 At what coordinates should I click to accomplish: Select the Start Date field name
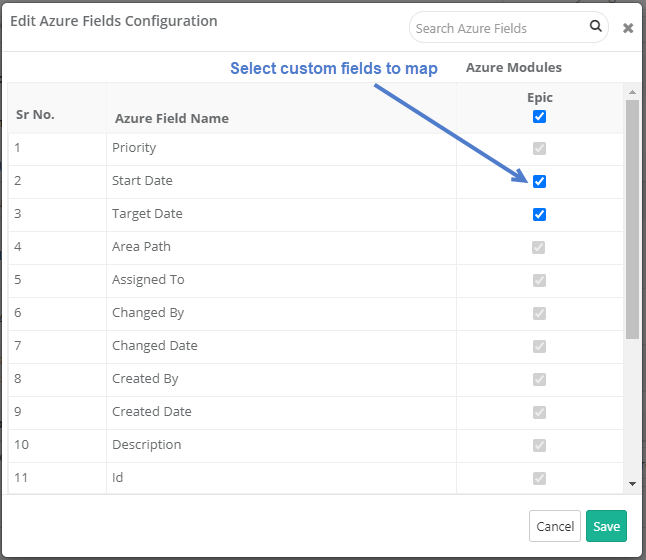coord(142,180)
